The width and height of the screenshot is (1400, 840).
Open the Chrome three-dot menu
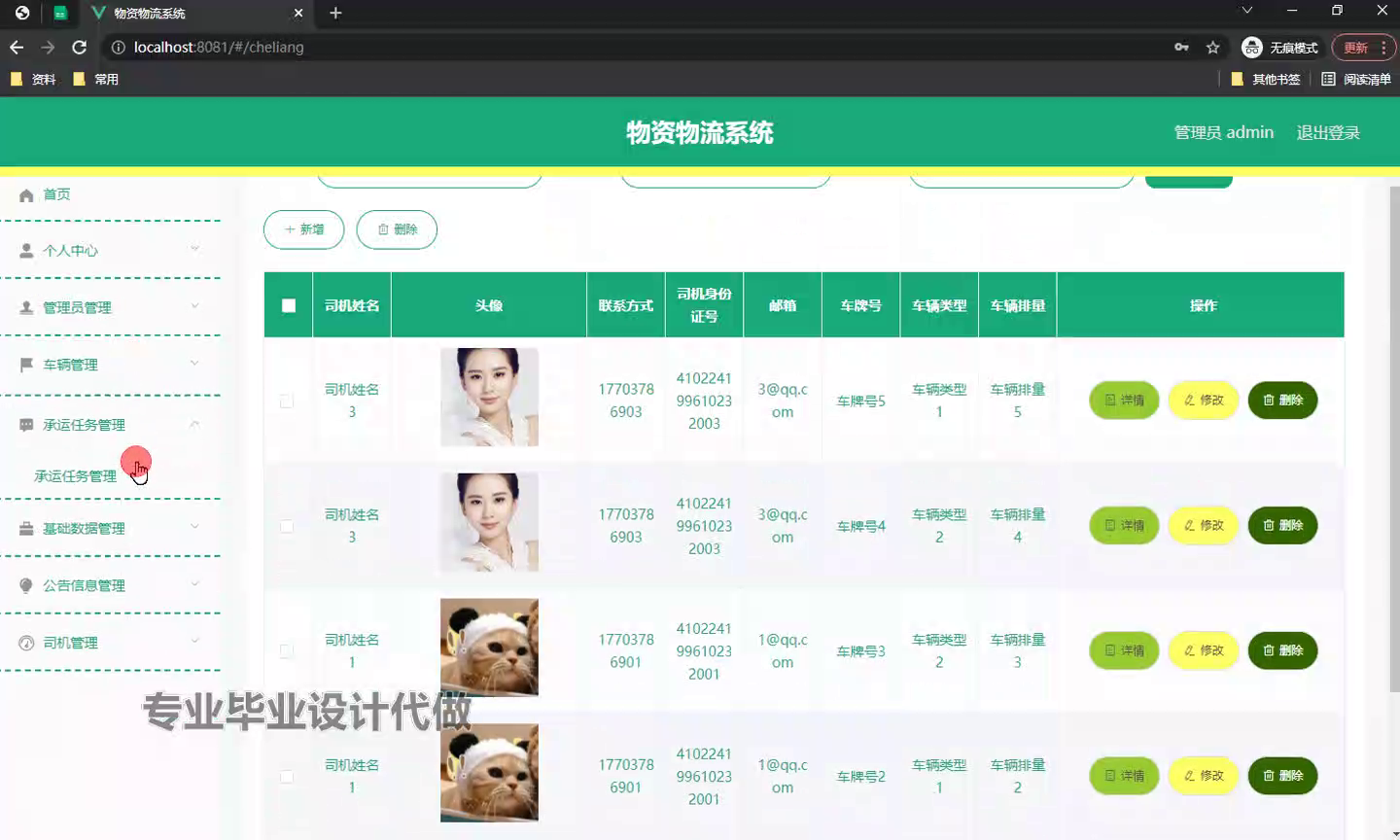point(1383,47)
